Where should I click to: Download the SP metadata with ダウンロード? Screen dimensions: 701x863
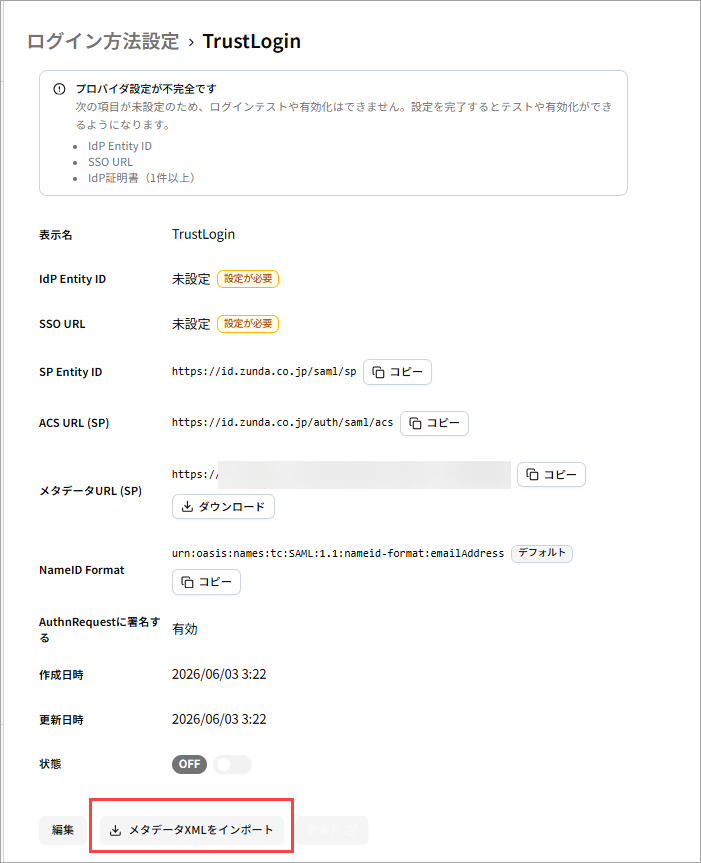click(223, 507)
